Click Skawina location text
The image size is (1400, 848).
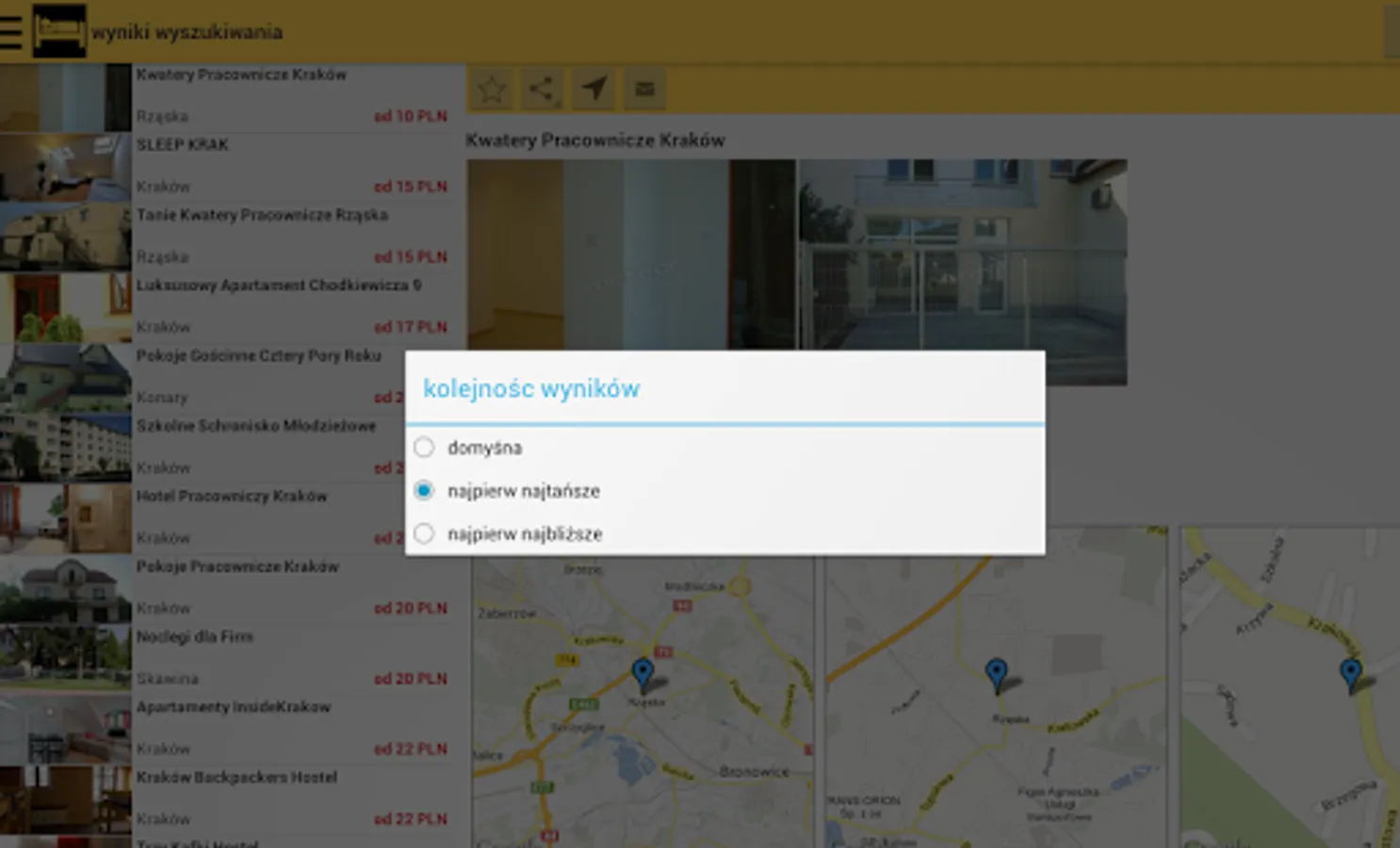168,678
